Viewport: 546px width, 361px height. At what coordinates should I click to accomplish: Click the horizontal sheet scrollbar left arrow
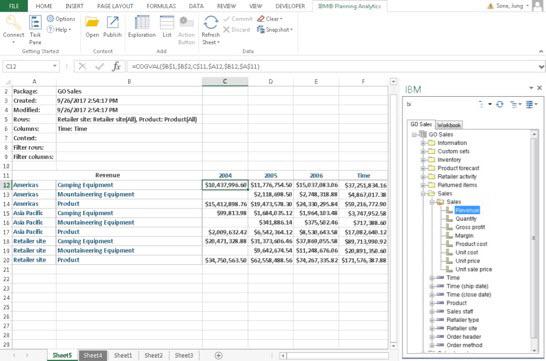point(283,356)
